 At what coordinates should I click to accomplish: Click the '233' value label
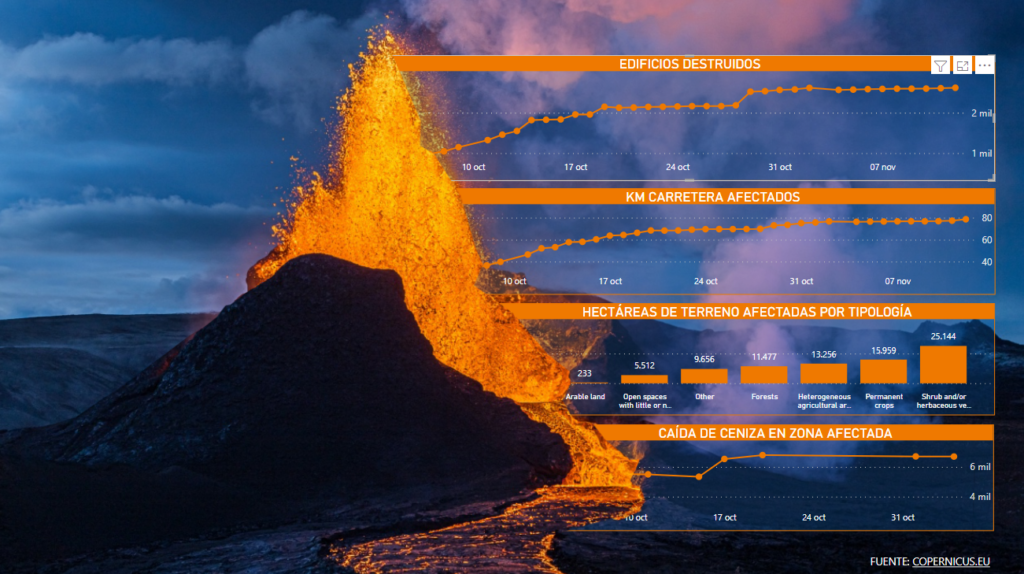pos(584,374)
